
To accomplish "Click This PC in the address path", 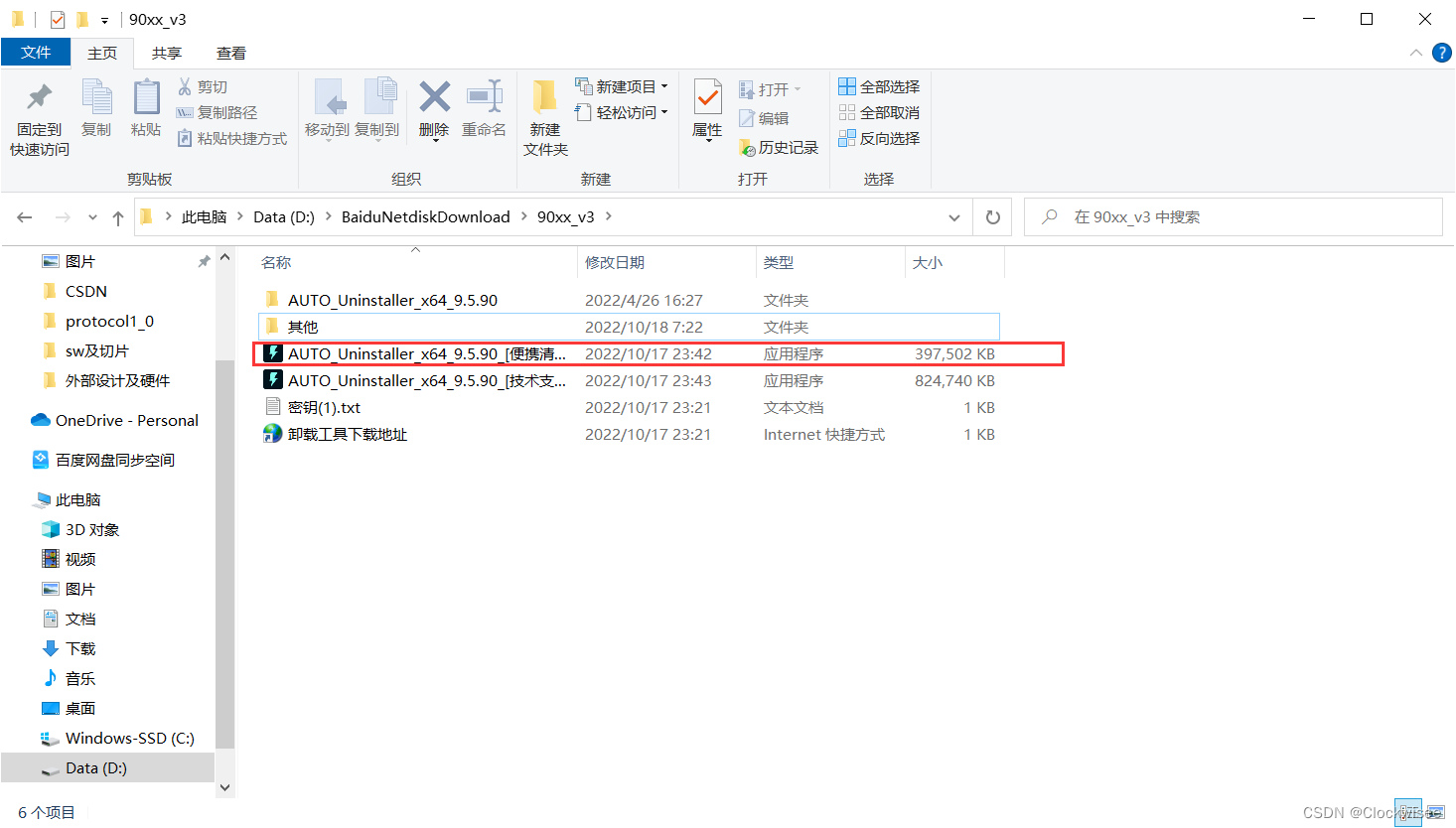I will pyautogui.click(x=204, y=216).
